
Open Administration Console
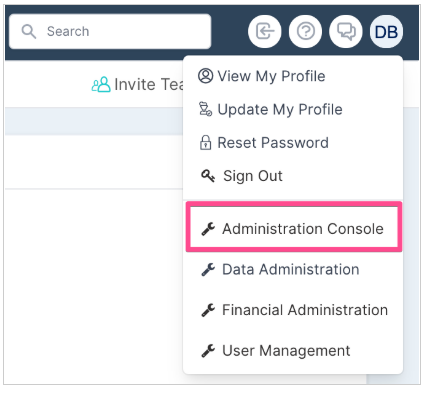[x=294, y=229]
